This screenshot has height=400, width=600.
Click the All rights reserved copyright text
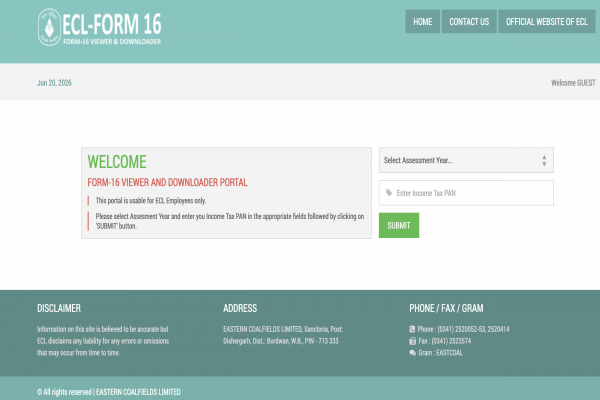[x=109, y=392]
